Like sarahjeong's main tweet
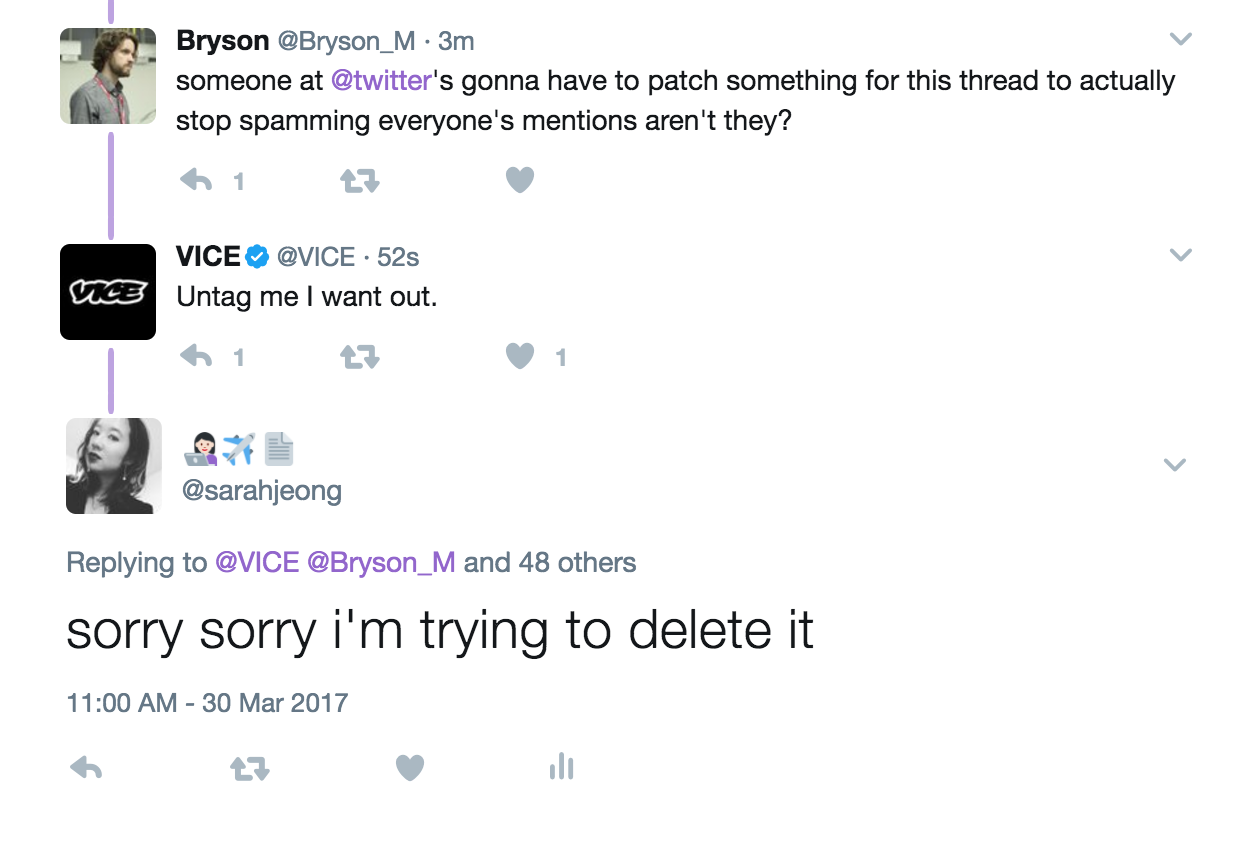The width and height of the screenshot is (1244, 850). [x=410, y=768]
